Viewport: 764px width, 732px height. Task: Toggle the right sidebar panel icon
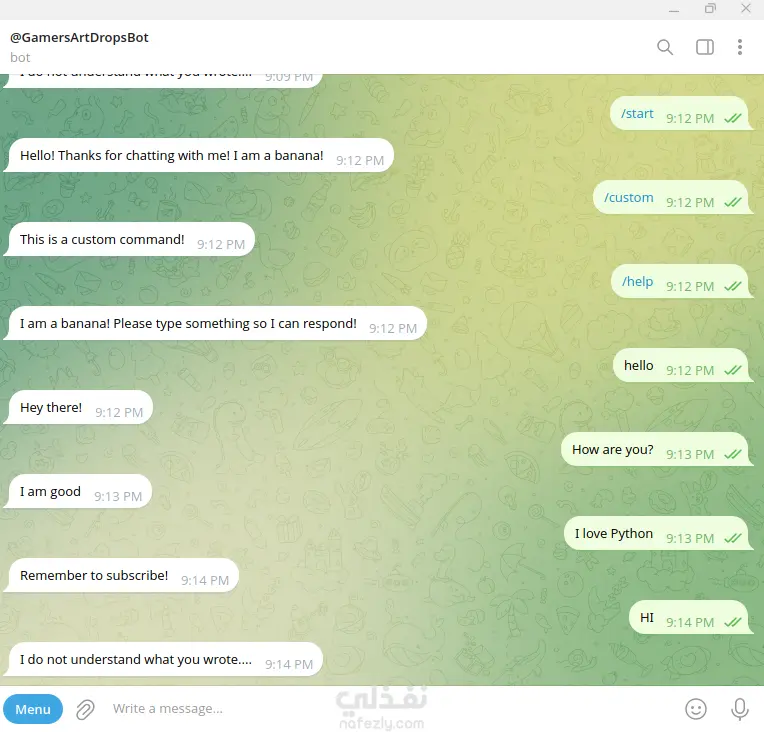[705, 47]
